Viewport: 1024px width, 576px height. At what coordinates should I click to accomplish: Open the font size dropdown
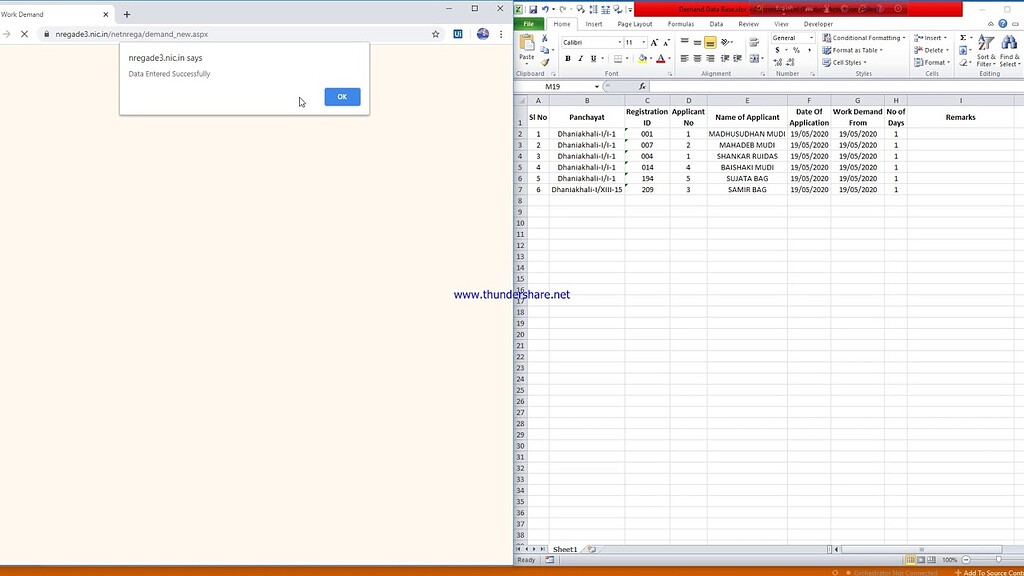pyautogui.click(x=643, y=42)
